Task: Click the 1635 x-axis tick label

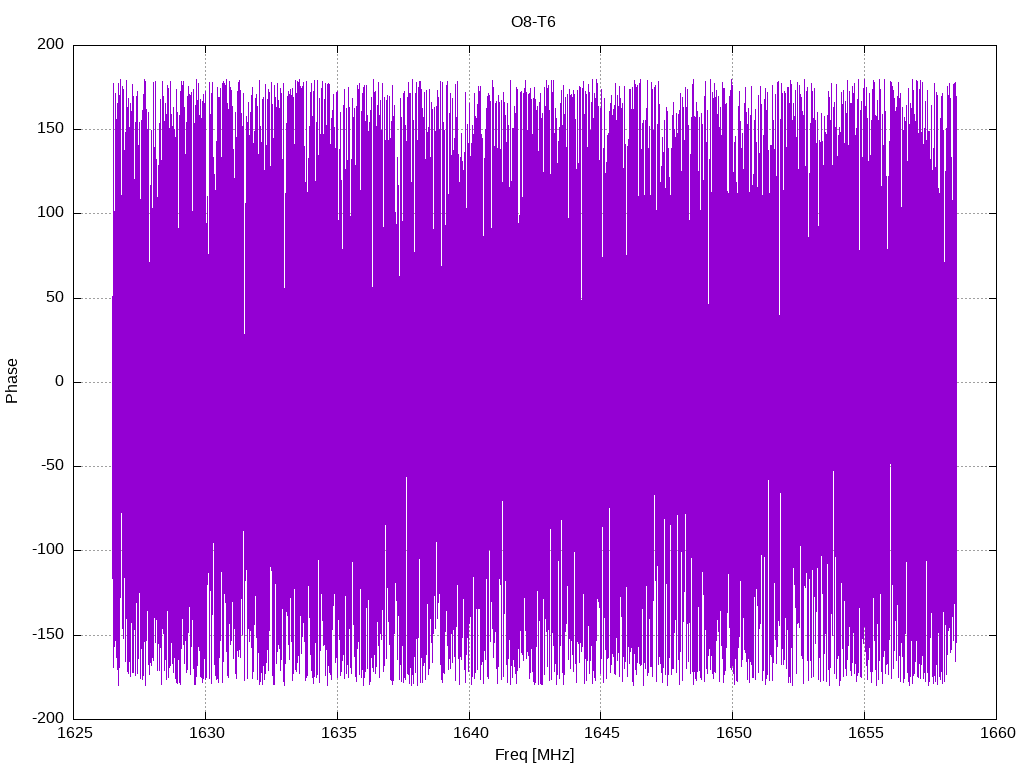Action: (338, 733)
